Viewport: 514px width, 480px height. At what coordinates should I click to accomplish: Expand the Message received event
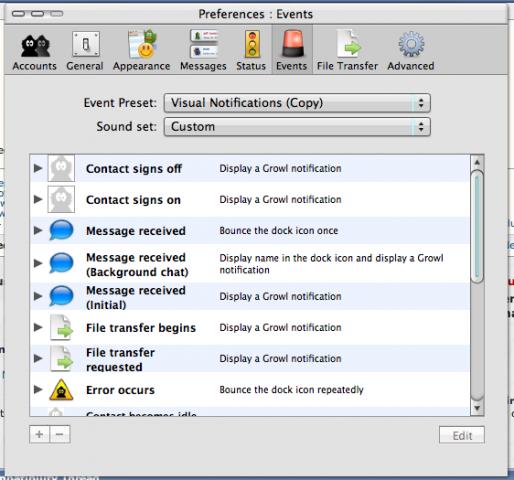[x=38, y=230]
